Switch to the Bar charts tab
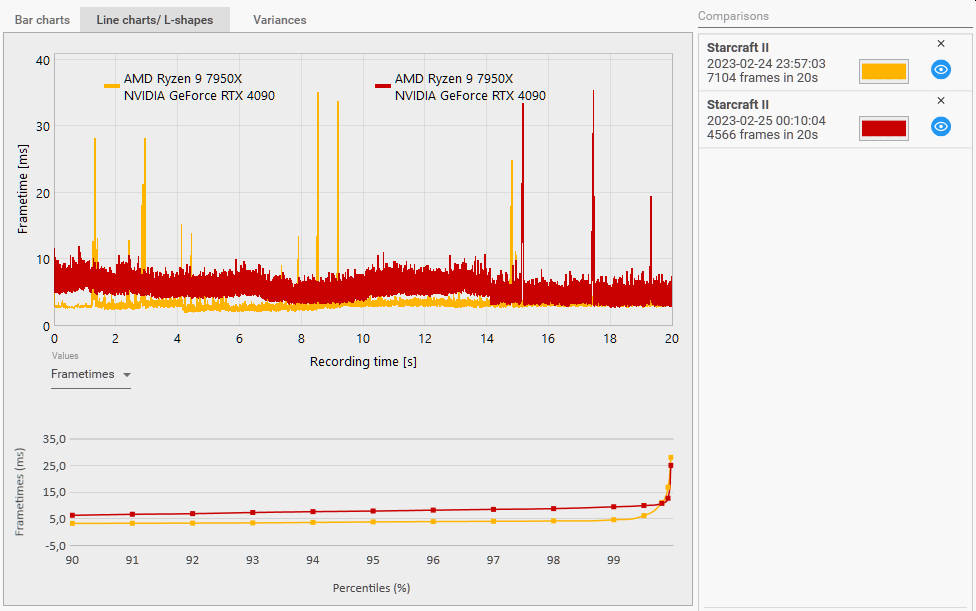 (42, 20)
